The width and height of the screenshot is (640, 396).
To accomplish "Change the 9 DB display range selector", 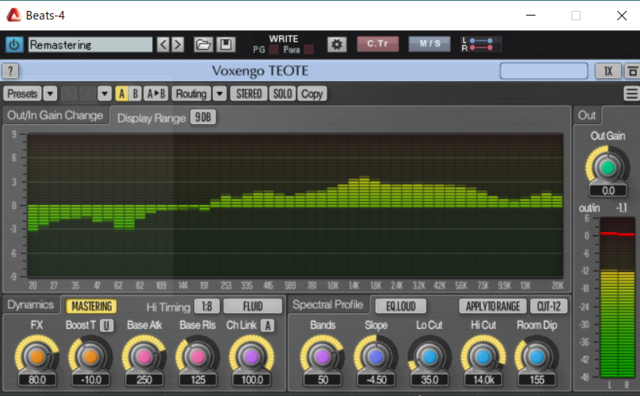I will [203, 118].
